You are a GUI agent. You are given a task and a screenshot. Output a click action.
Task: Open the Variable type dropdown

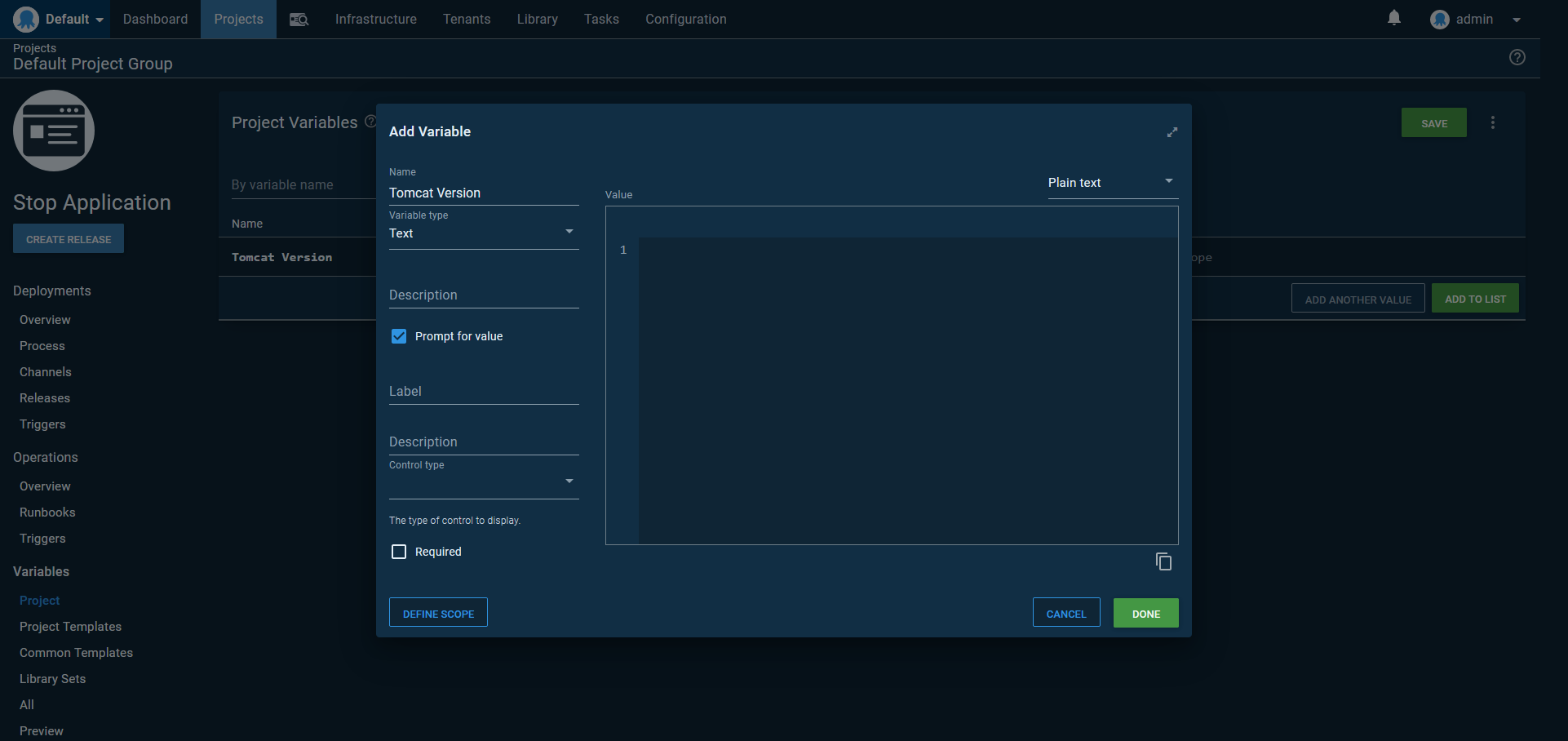point(483,233)
